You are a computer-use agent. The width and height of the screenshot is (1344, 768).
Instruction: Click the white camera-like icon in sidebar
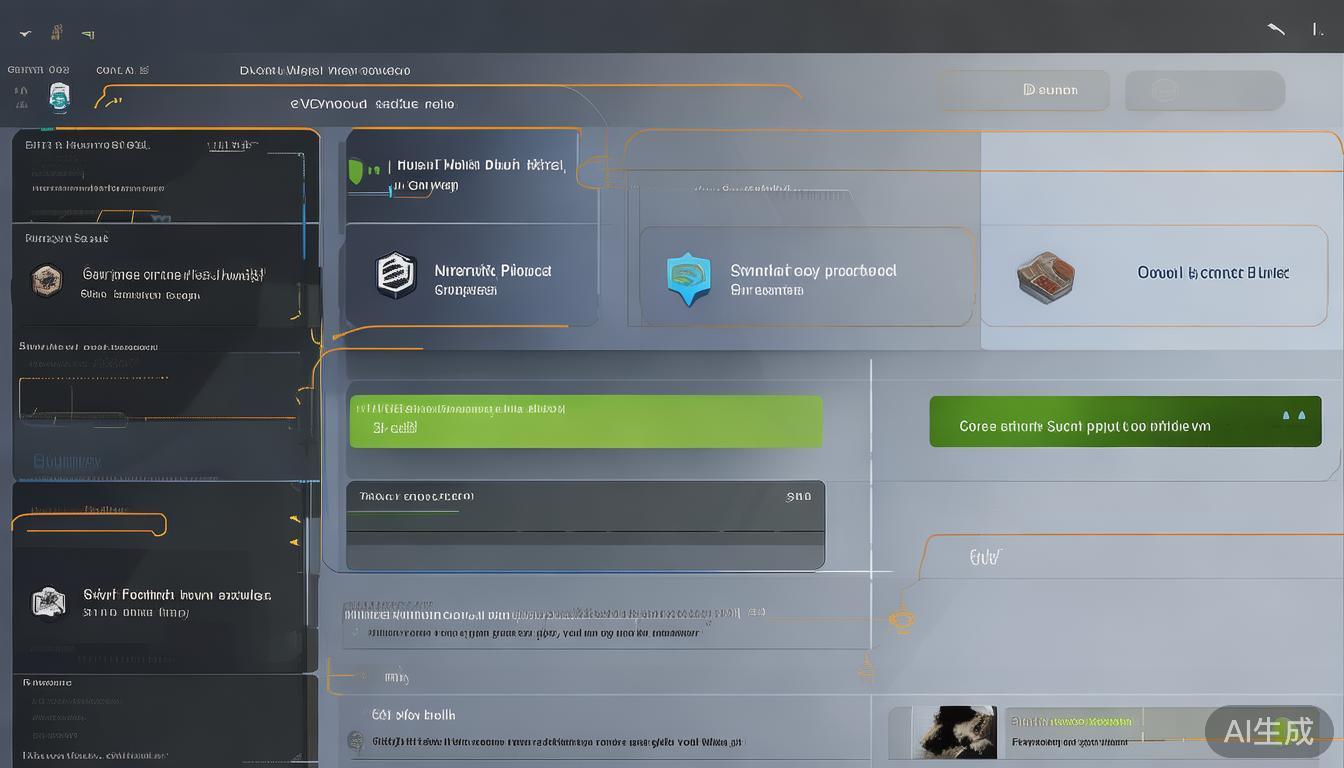48,601
